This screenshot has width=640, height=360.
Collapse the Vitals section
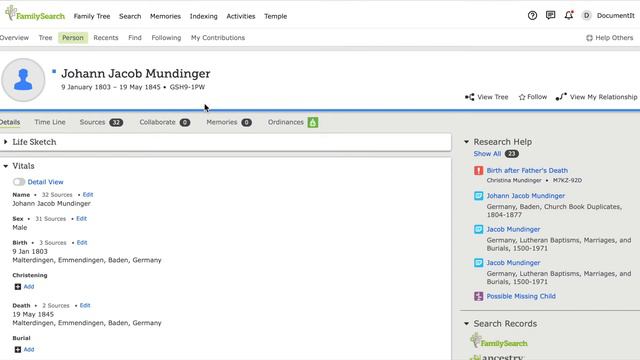click(6, 166)
